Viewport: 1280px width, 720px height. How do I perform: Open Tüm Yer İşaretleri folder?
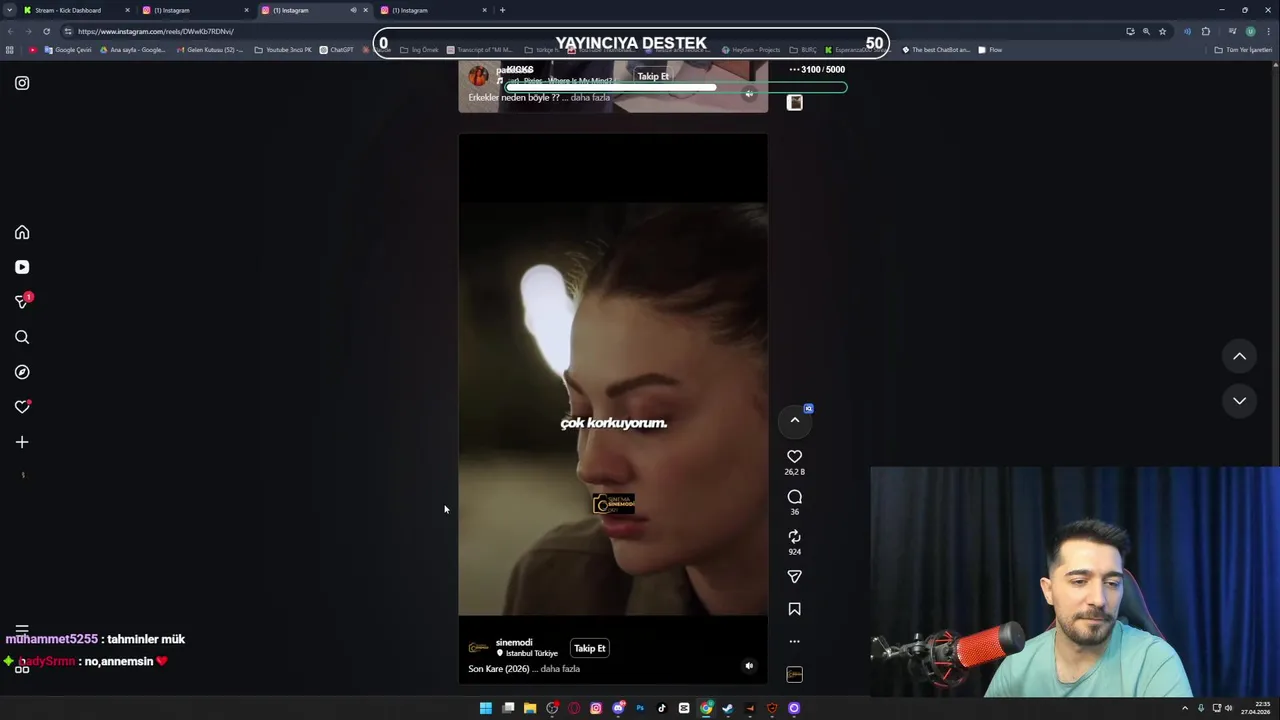tap(1243, 50)
